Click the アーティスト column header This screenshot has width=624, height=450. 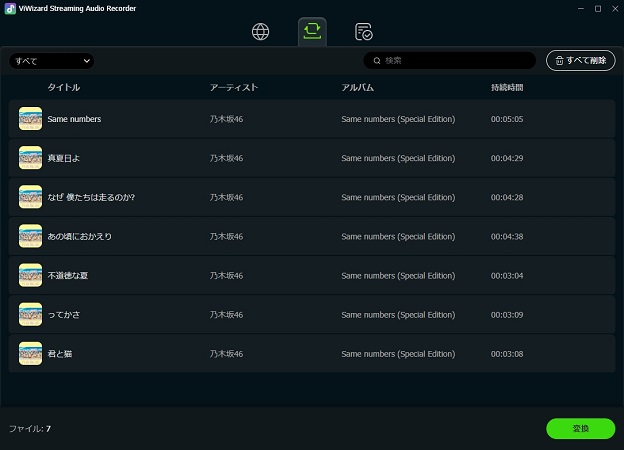point(234,88)
